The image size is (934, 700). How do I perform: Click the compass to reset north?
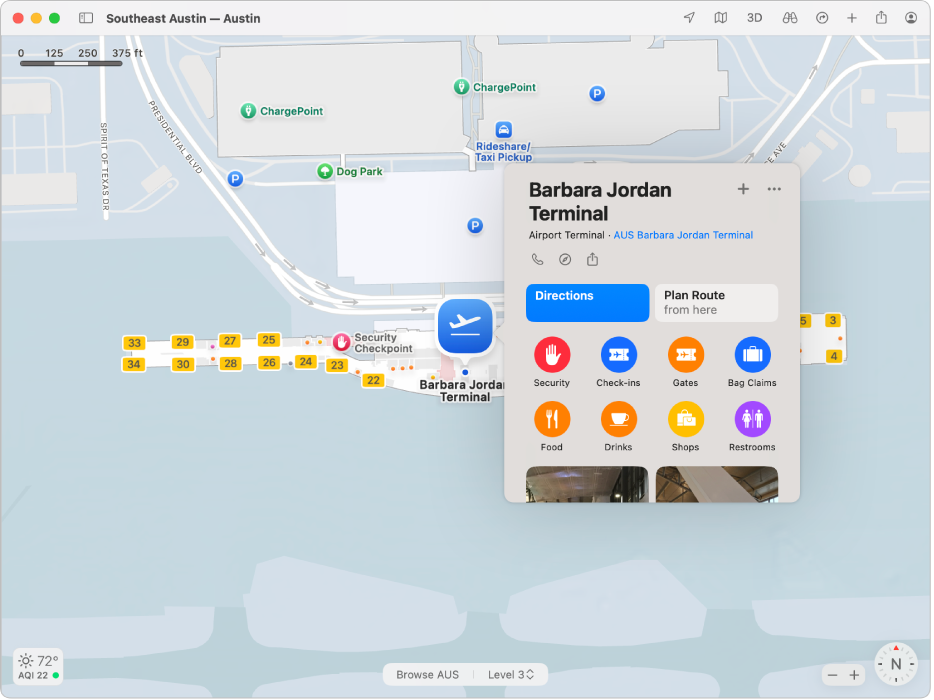tap(895, 664)
